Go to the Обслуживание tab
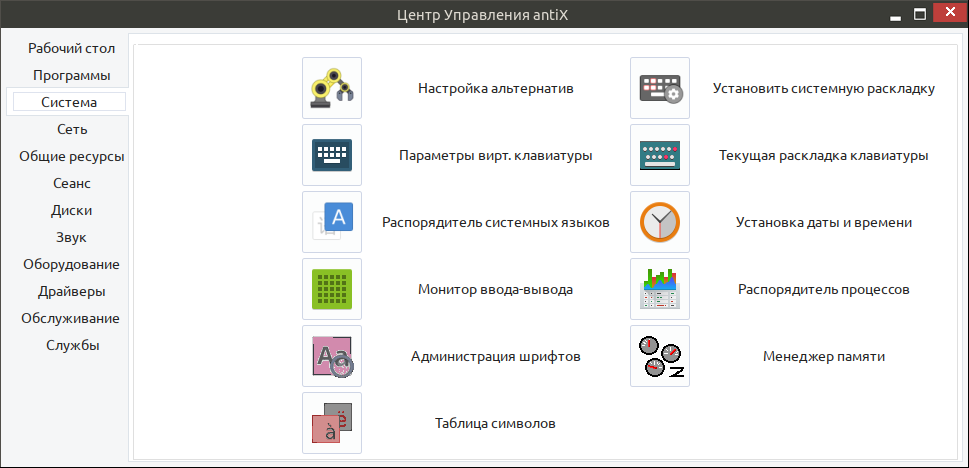969x468 pixels. click(x=70, y=318)
